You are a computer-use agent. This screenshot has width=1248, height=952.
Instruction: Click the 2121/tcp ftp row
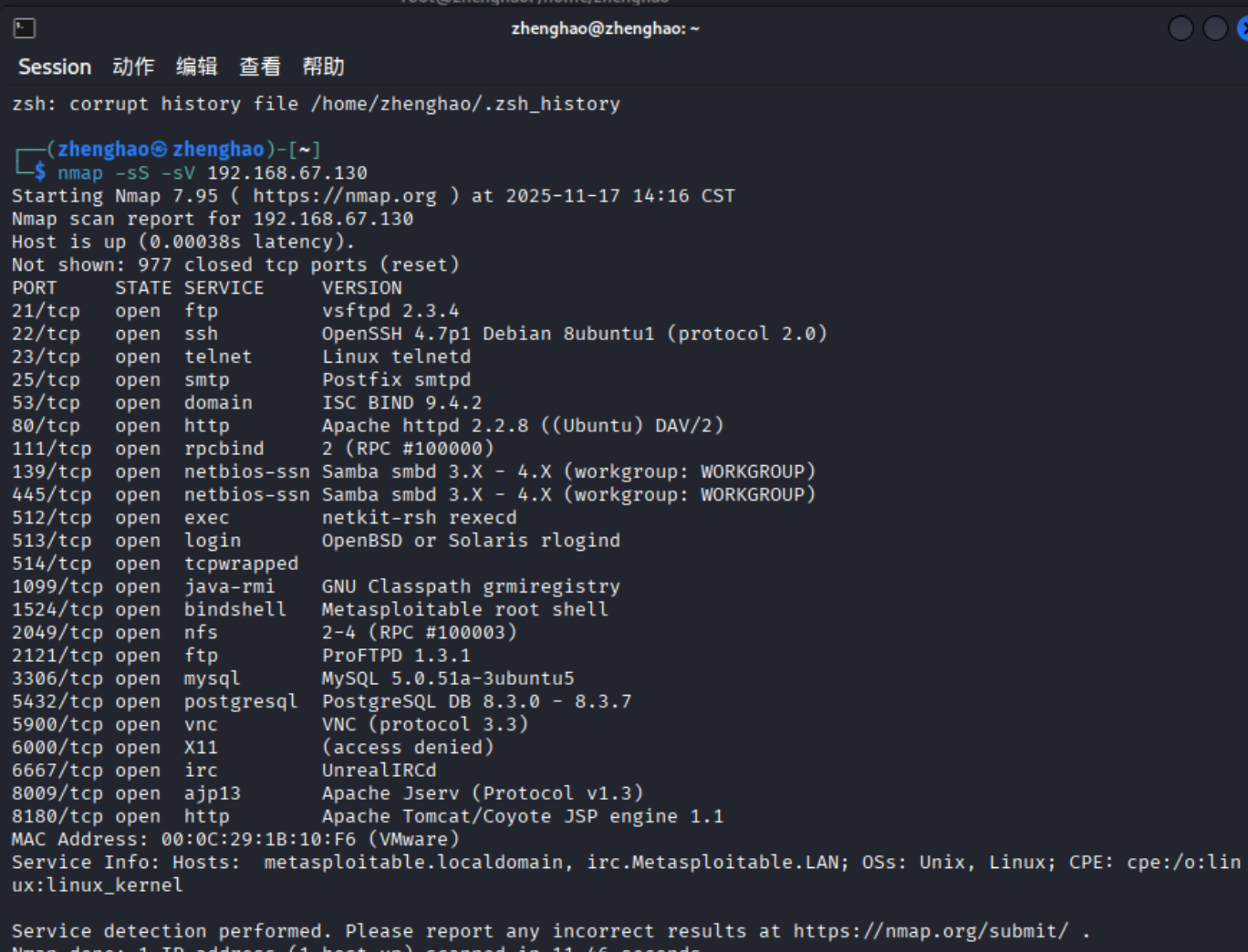(x=241, y=656)
